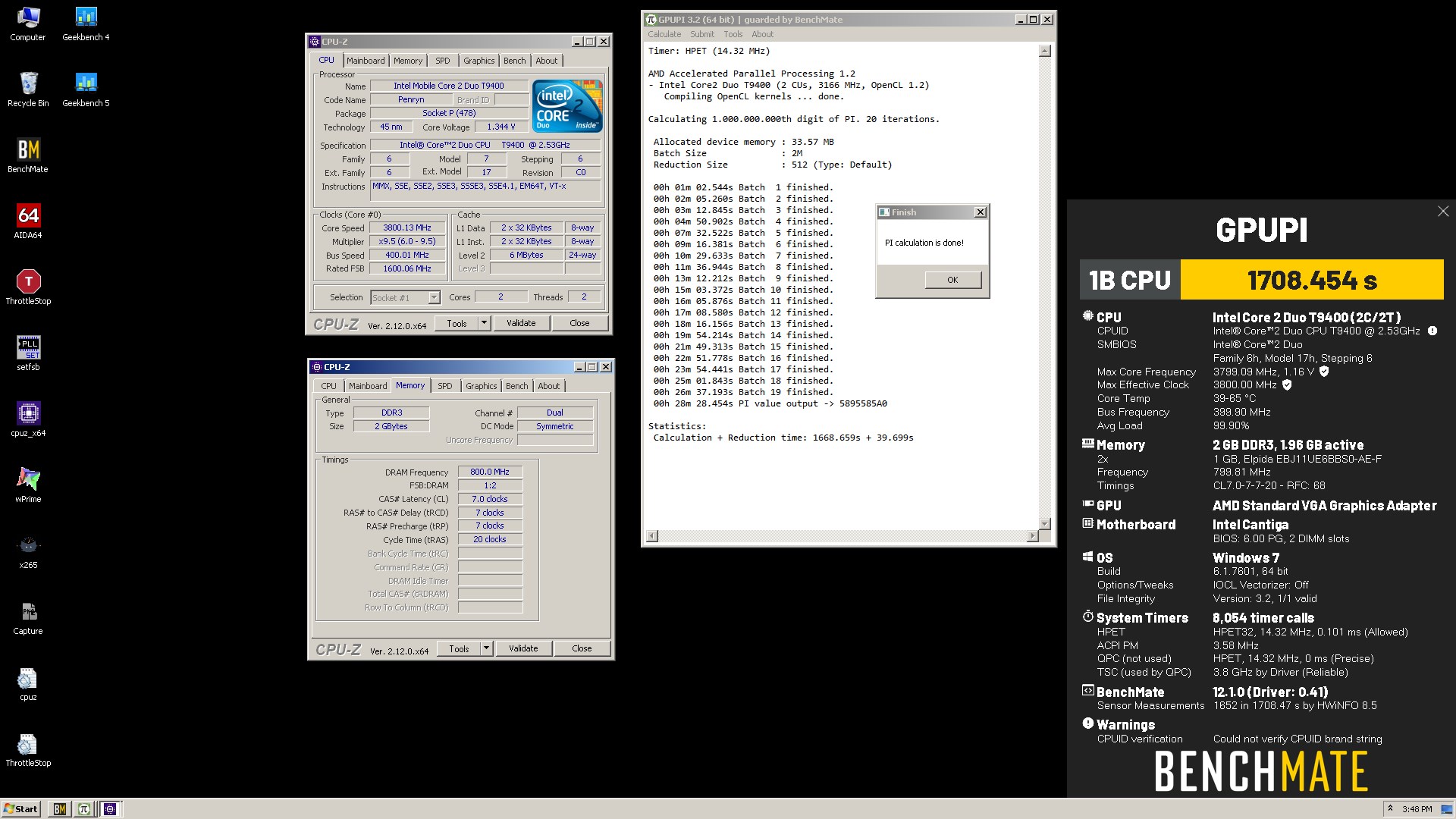1456x819 pixels.
Task: Click DRAM Frequency value 800.0 MHz
Action: pyautogui.click(x=490, y=472)
